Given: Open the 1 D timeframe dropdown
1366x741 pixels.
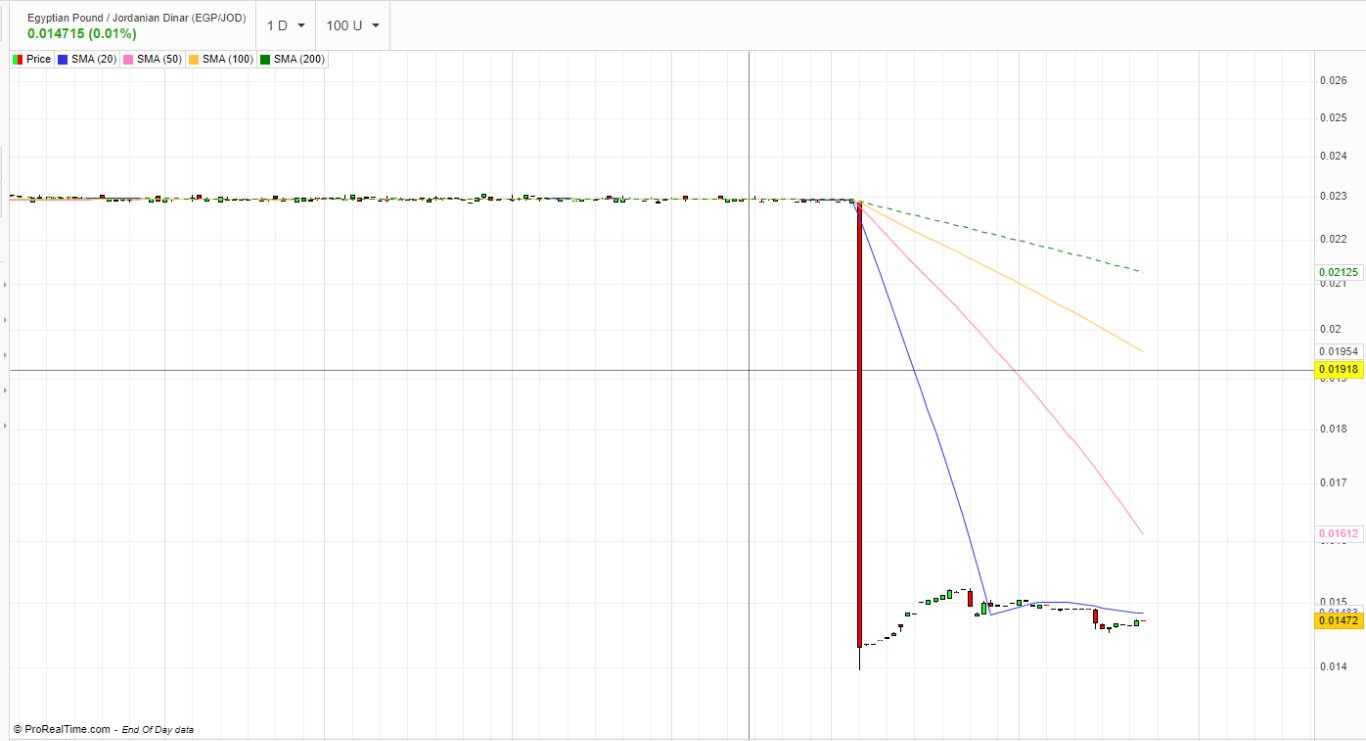Looking at the screenshot, I should pos(286,25).
